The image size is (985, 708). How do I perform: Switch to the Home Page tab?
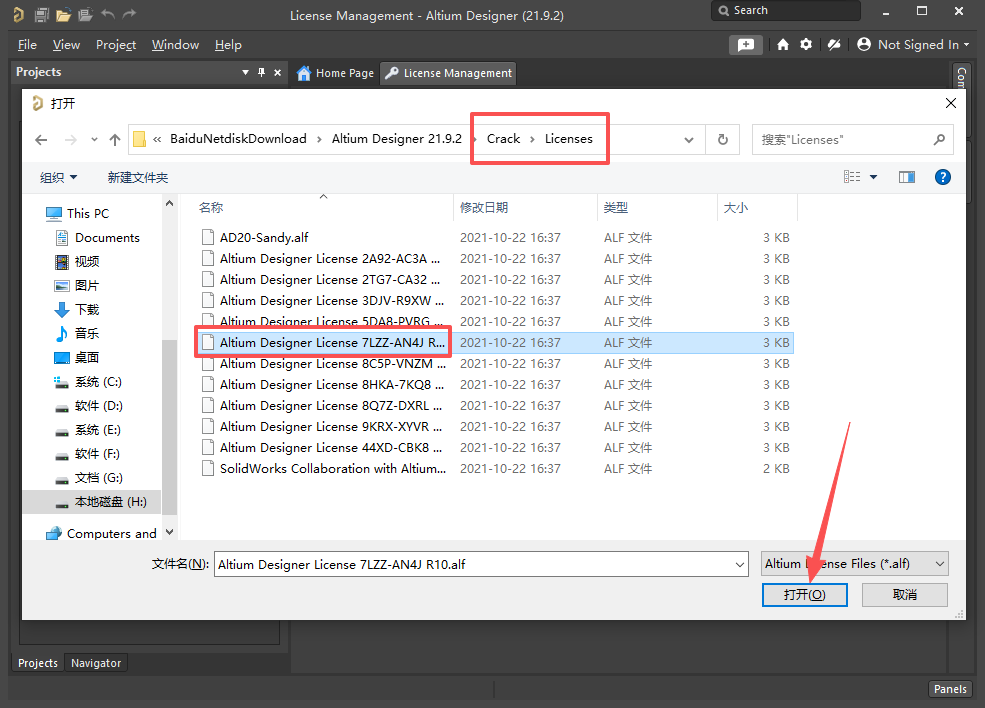[x=336, y=73]
